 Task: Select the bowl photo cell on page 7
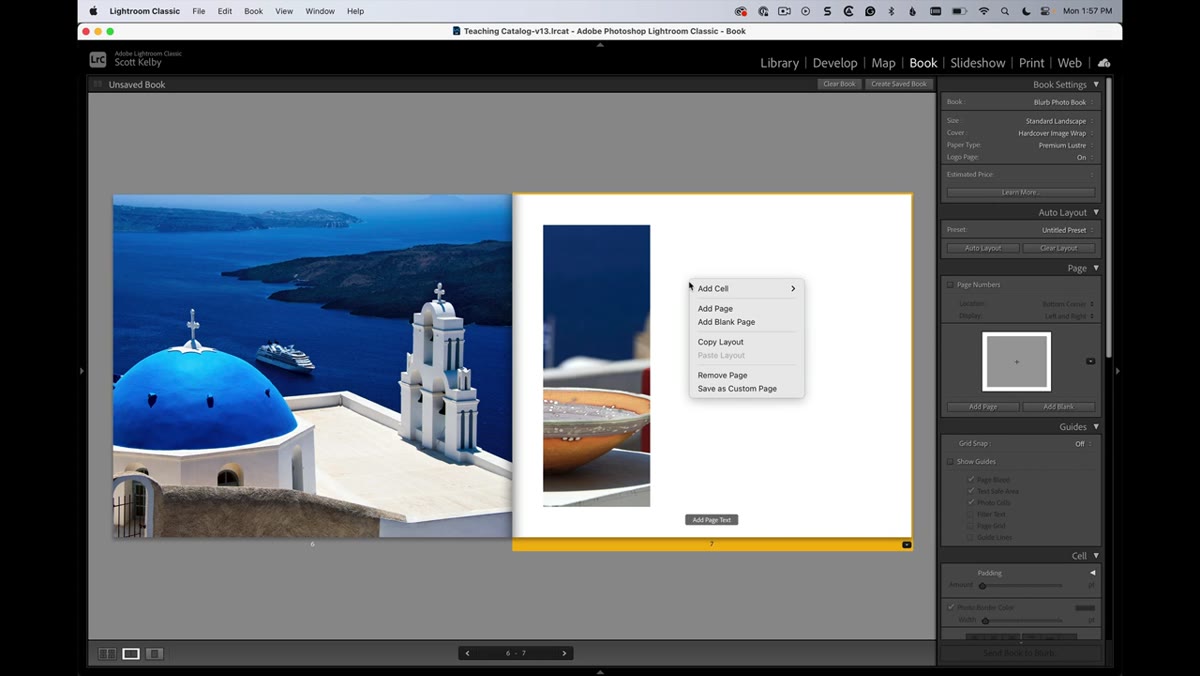click(596, 366)
